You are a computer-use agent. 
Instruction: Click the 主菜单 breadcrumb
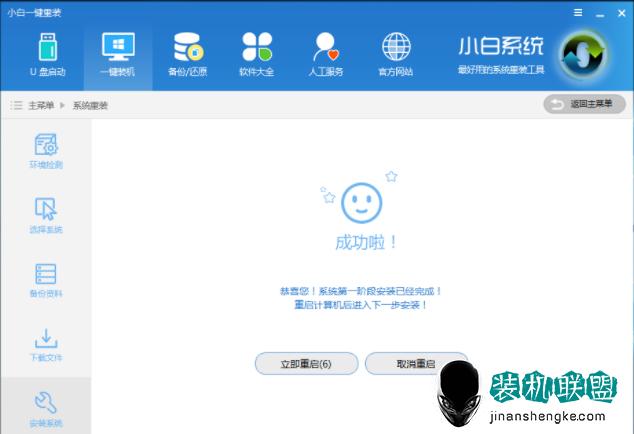click(x=41, y=106)
